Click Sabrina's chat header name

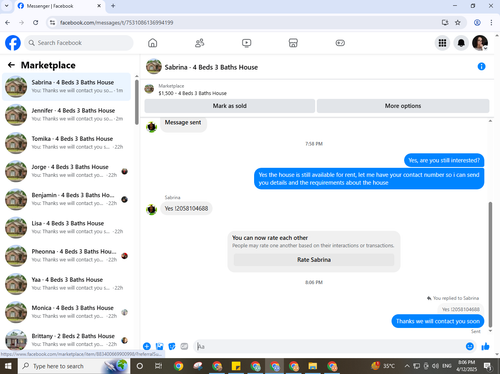(x=211, y=67)
